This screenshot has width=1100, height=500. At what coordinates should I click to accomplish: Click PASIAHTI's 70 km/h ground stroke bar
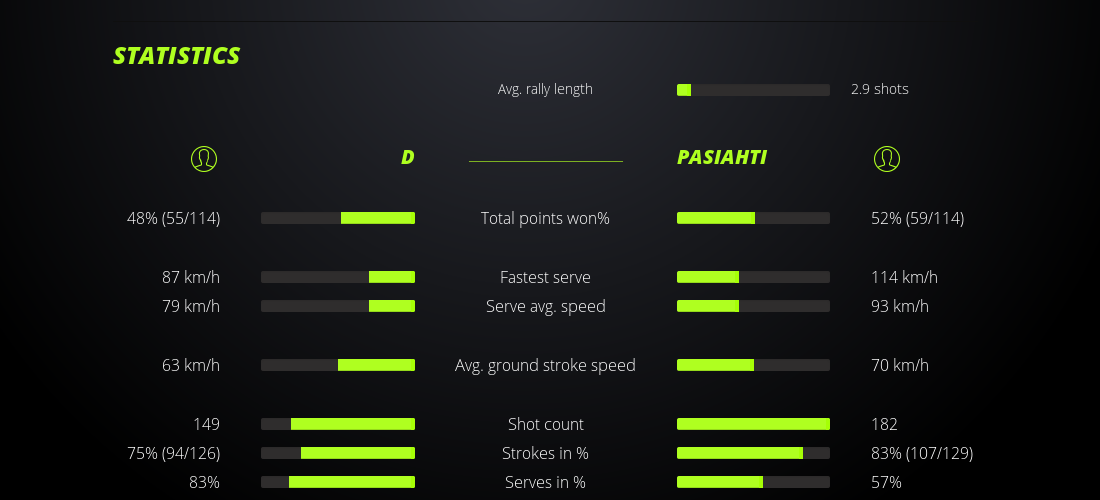(x=753, y=365)
